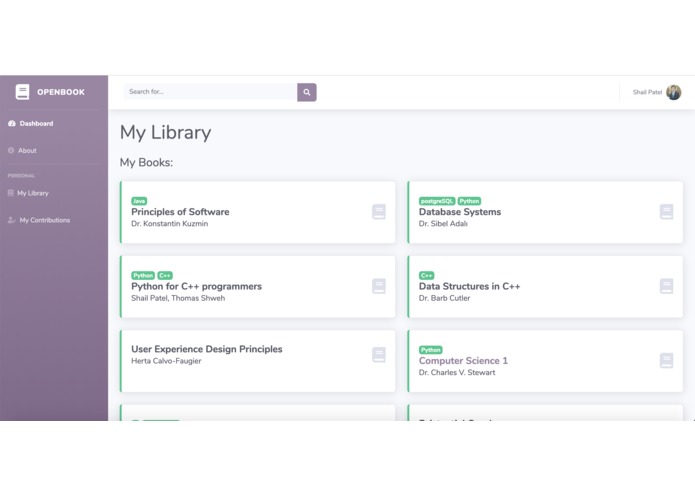This screenshot has width=695, height=494.
Task: Click the Search for... input field
Action: coord(211,92)
